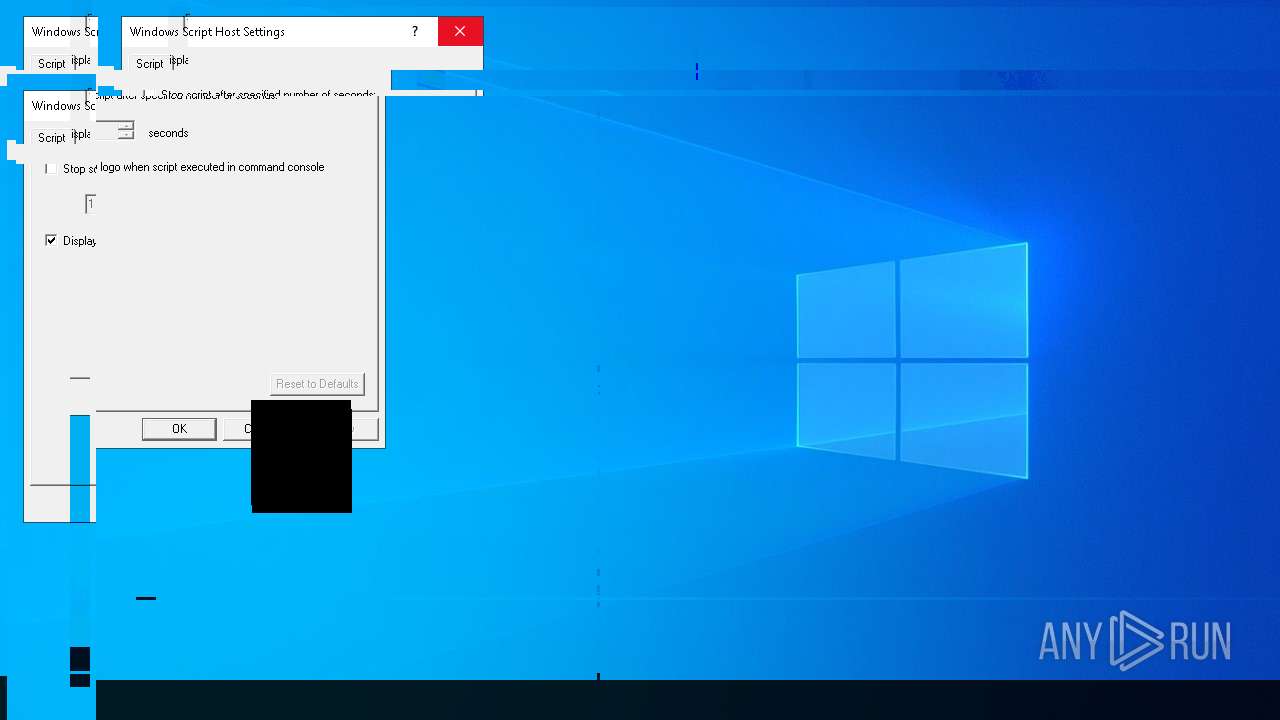Toggle the Stop script checkbox

(50, 169)
